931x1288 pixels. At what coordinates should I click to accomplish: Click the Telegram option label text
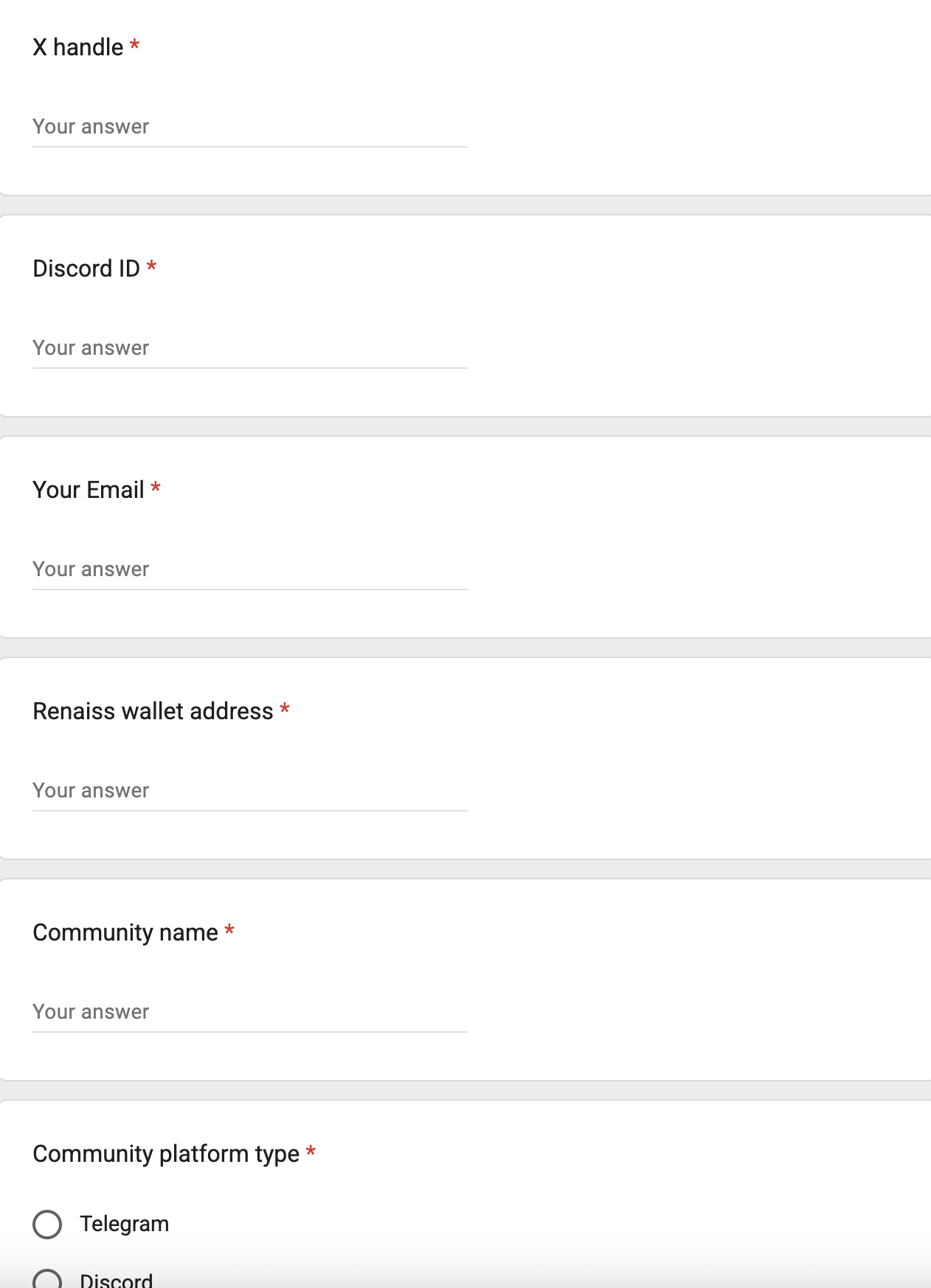point(124,1225)
